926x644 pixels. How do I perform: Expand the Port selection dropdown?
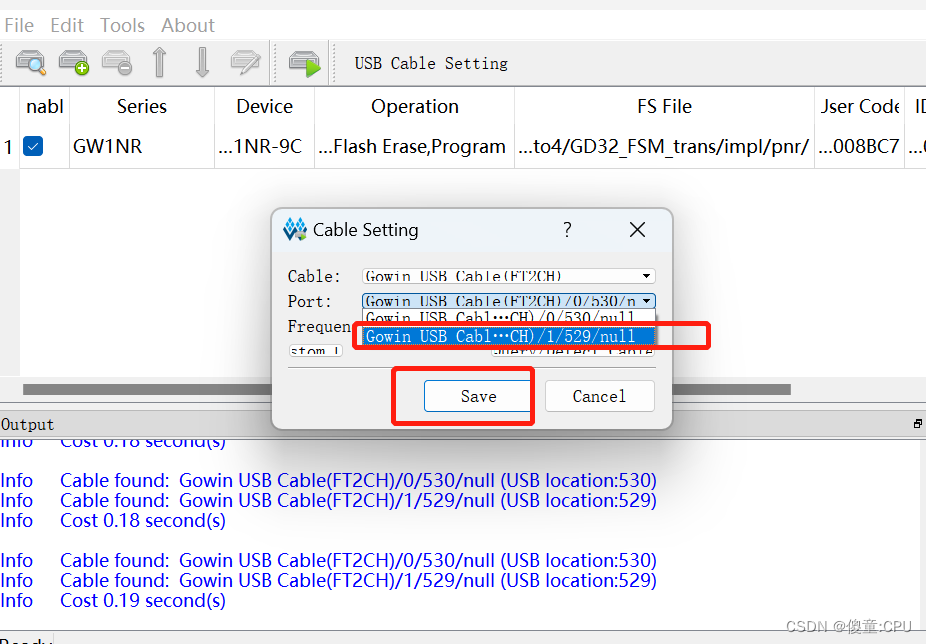coord(646,300)
